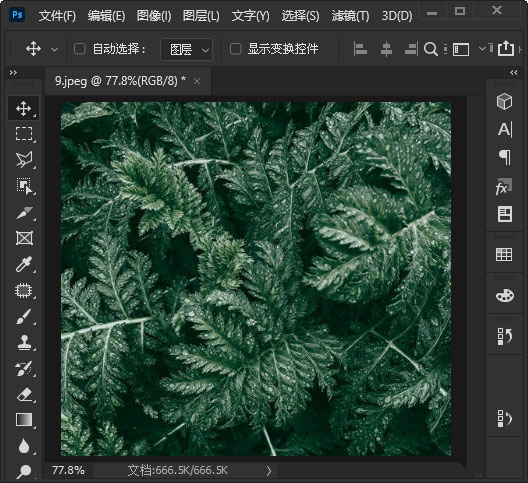Open the Properties panel icon
This screenshot has width=528, height=483.
[504, 214]
